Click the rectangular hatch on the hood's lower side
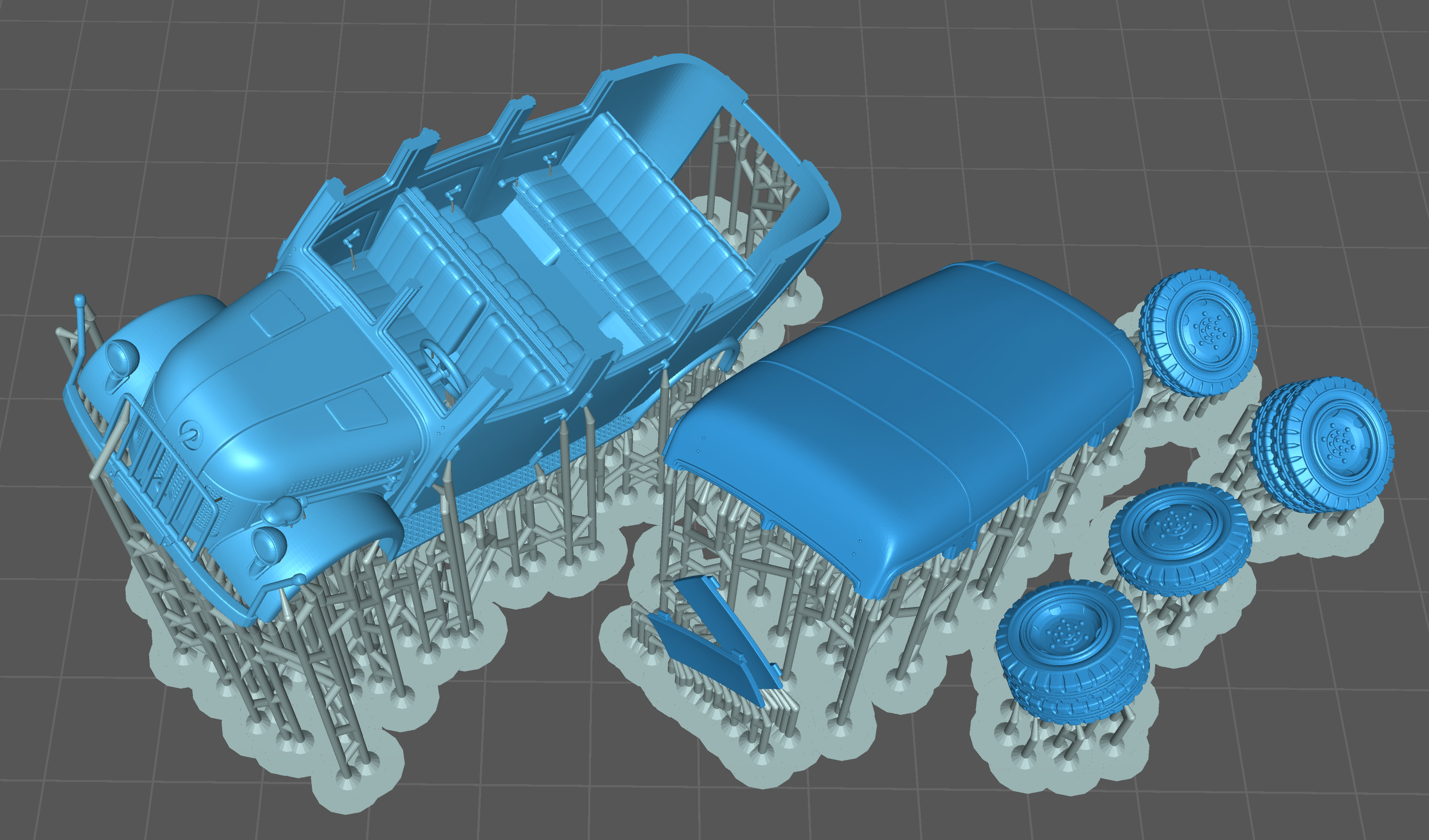This screenshot has width=1429, height=840. 356,409
